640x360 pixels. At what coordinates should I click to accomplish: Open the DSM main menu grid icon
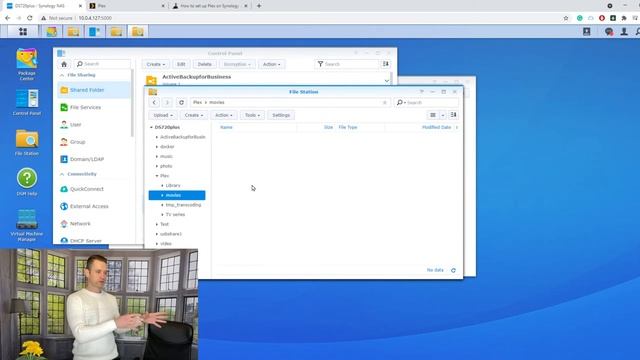(23, 31)
